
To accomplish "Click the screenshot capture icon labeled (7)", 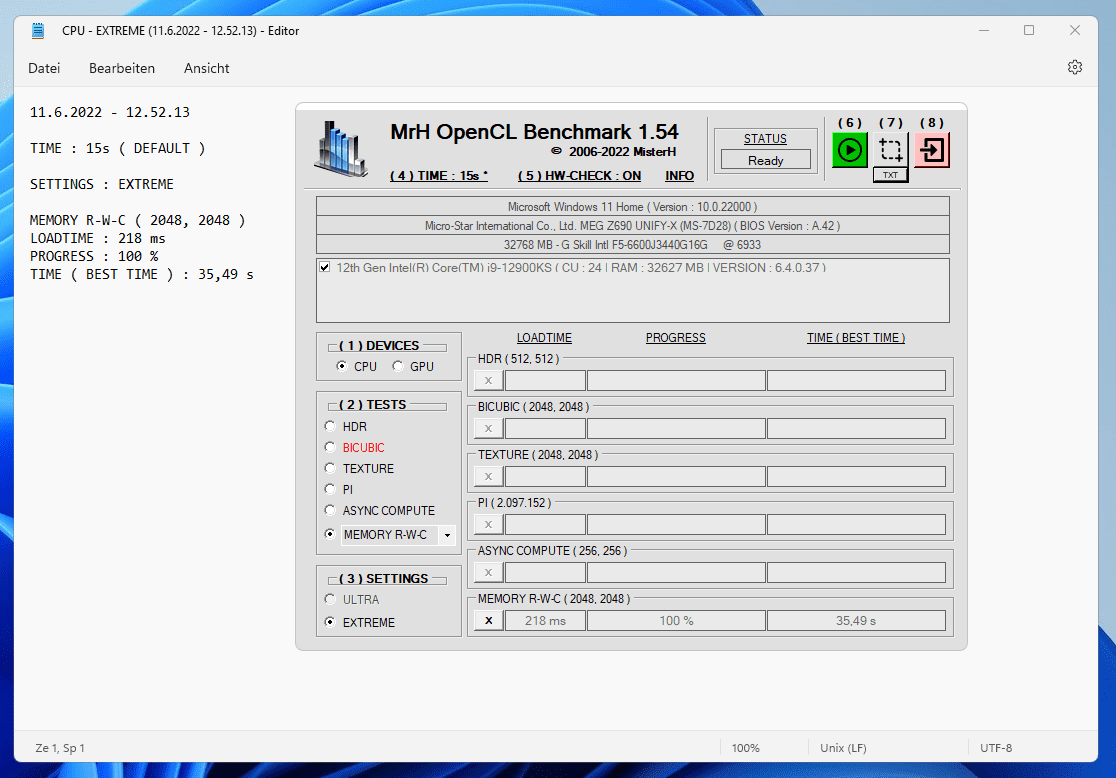I will [x=890, y=150].
